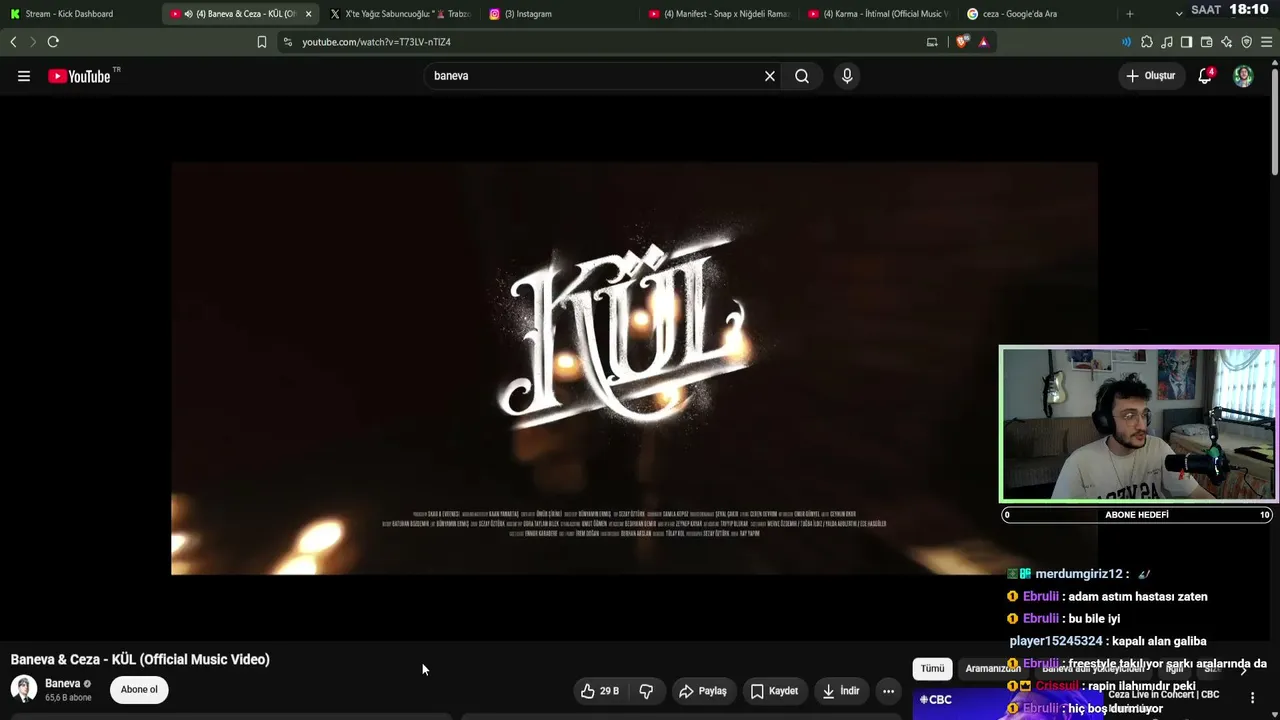1280x720 pixels.
Task: View site information beside the URL
Action: pos(288,42)
